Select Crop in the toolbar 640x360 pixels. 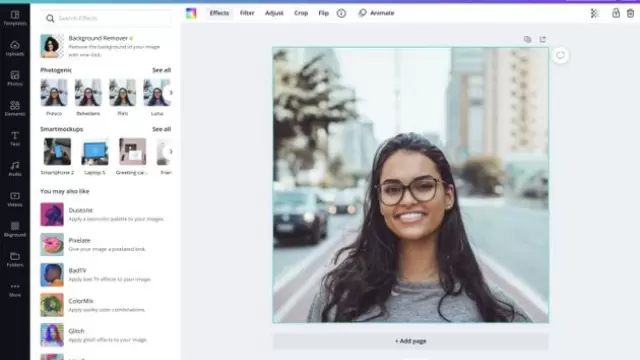301,13
